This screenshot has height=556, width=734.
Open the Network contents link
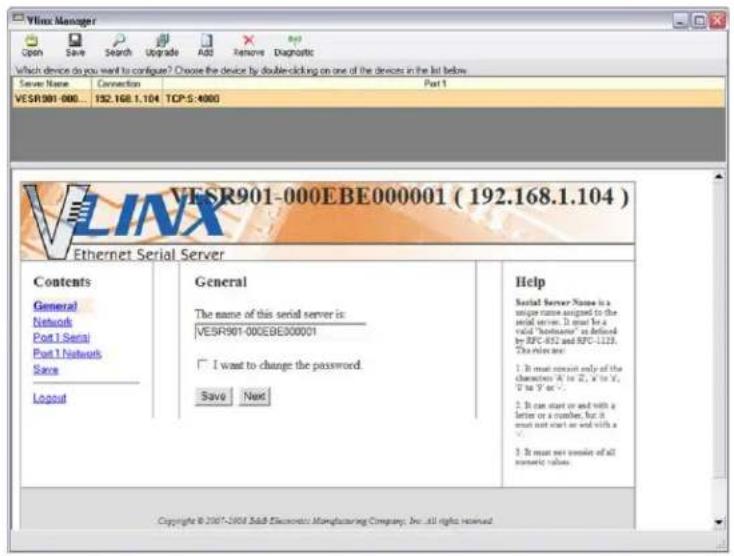coord(52,322)
